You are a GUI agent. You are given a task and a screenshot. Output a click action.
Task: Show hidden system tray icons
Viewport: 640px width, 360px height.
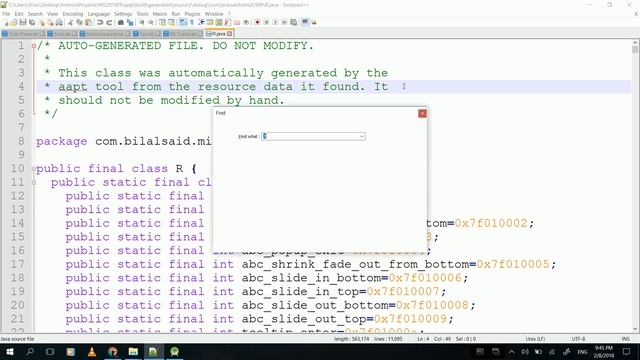(x=511, y=351)
